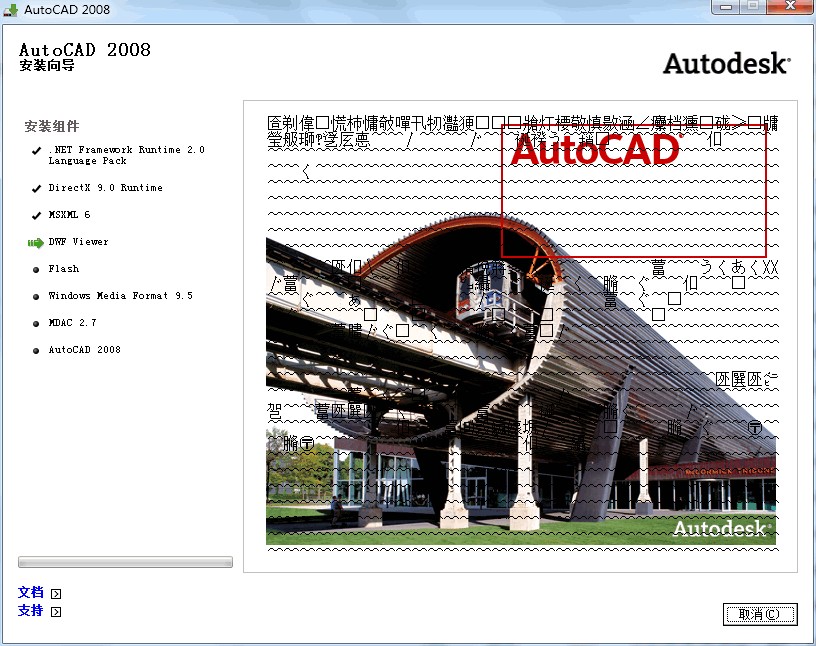This screenshot has width=816, height=646.
Task: Click the checkmark beside .NET Framework Runtime 2.0
Action: 36,152
